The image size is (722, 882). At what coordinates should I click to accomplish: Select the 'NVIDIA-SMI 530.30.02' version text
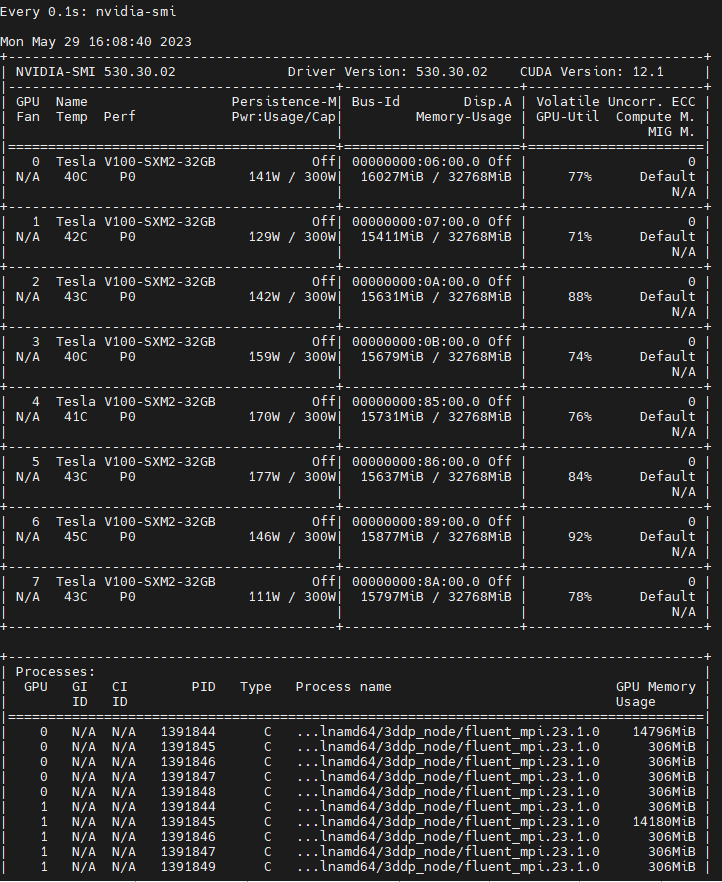point(96,72)
